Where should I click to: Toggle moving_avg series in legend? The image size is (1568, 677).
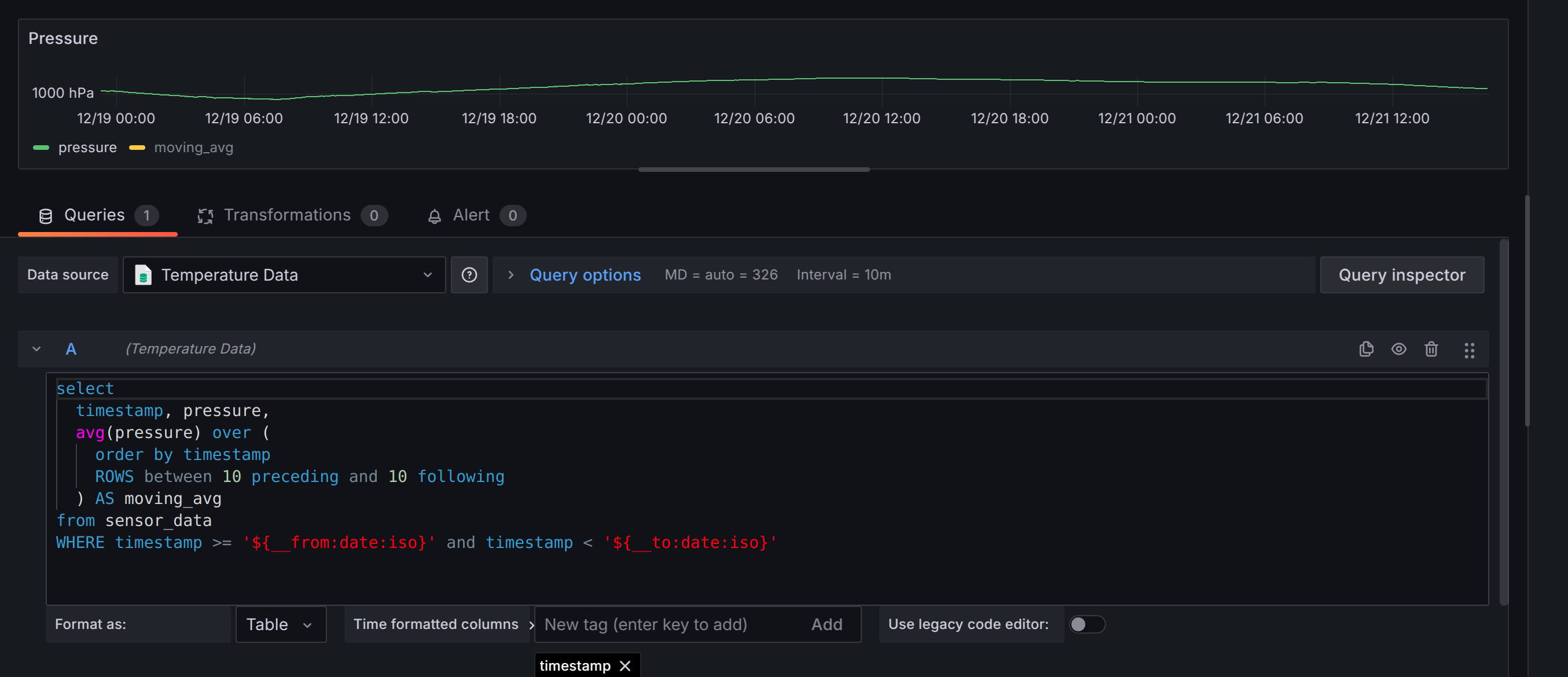tap(193, 148)
